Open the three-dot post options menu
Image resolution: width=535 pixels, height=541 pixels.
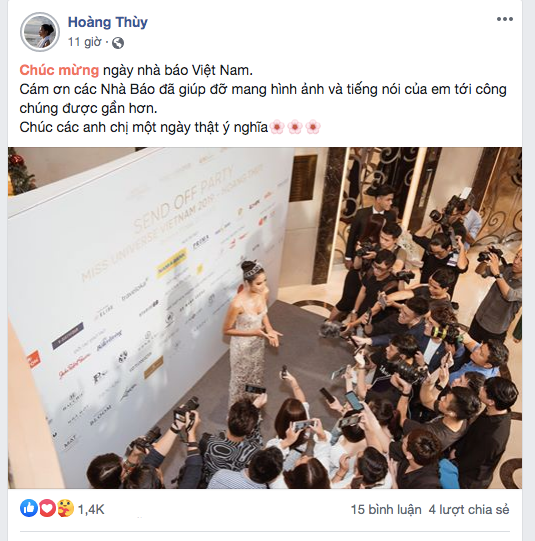pyautogui.click(x=505, y=19)
